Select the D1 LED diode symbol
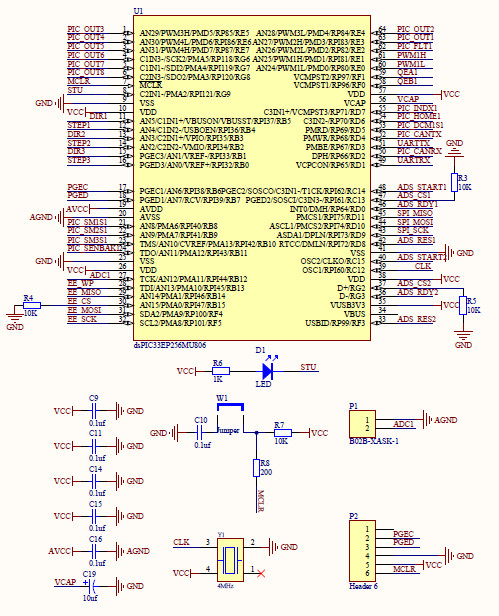499x616 pixels. click(x=268, y=370)
